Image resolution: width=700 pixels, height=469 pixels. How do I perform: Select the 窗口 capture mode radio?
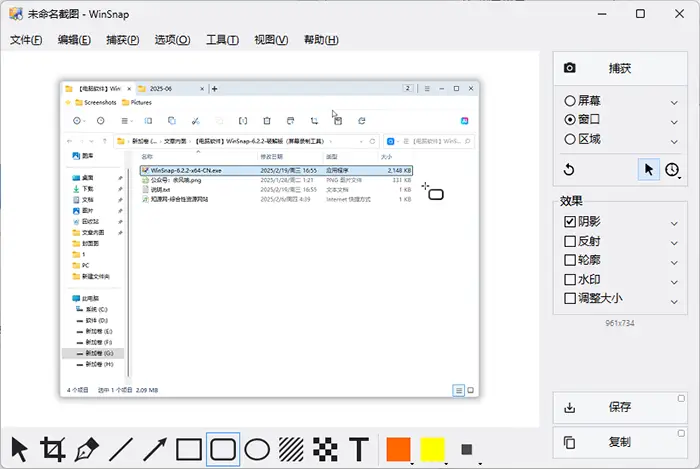pyautogui.click(x=570, y=120)
